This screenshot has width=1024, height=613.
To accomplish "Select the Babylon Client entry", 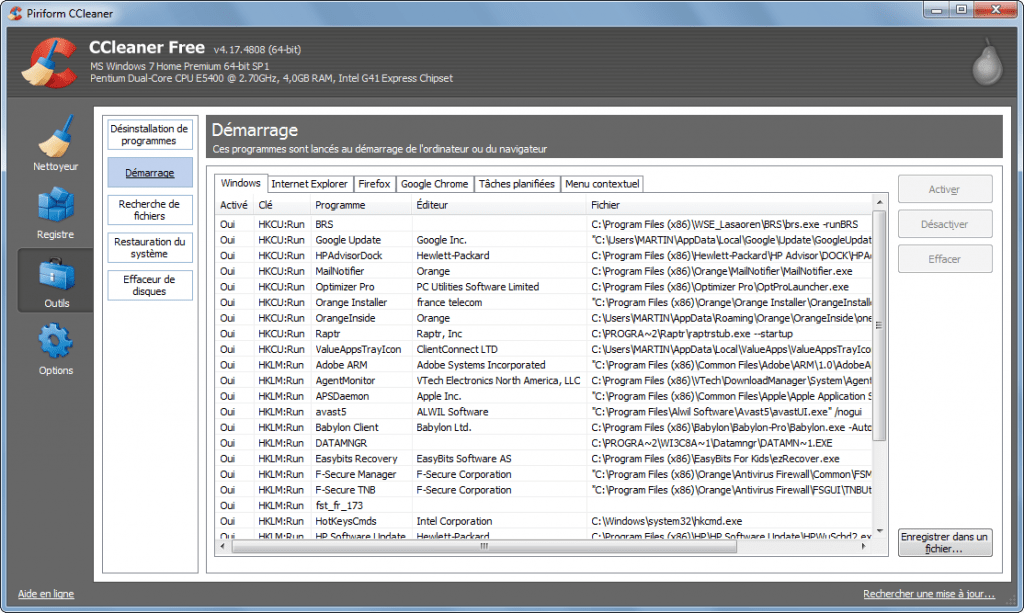I will [x=544, y=428].
